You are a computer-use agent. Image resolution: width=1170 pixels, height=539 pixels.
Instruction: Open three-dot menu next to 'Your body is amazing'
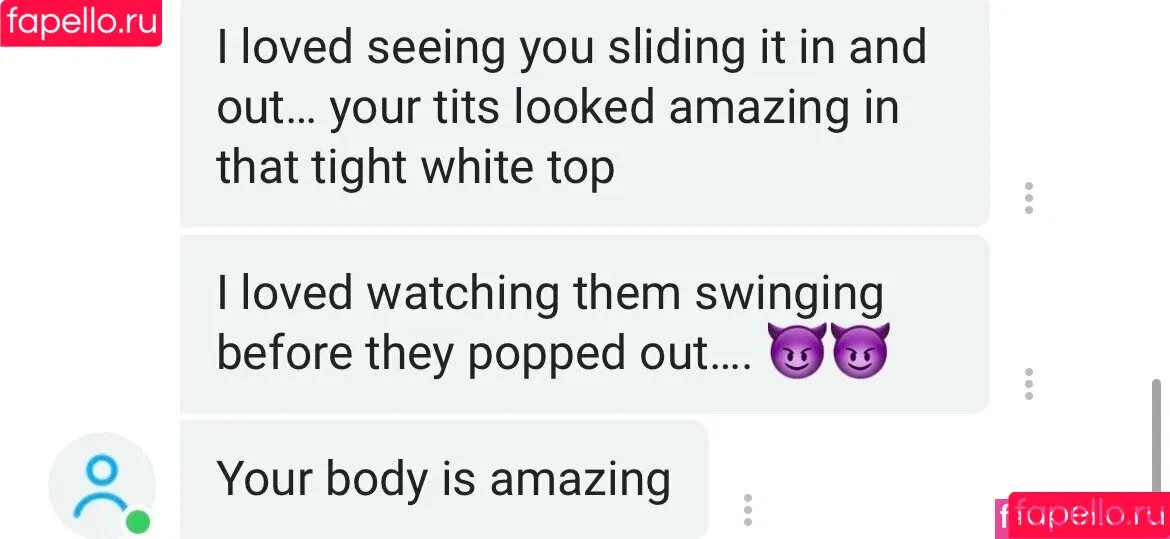(748, 509)
